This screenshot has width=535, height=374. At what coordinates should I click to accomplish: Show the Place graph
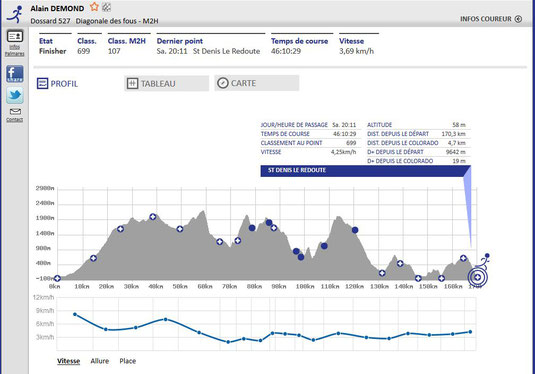[x=128, y=361]
